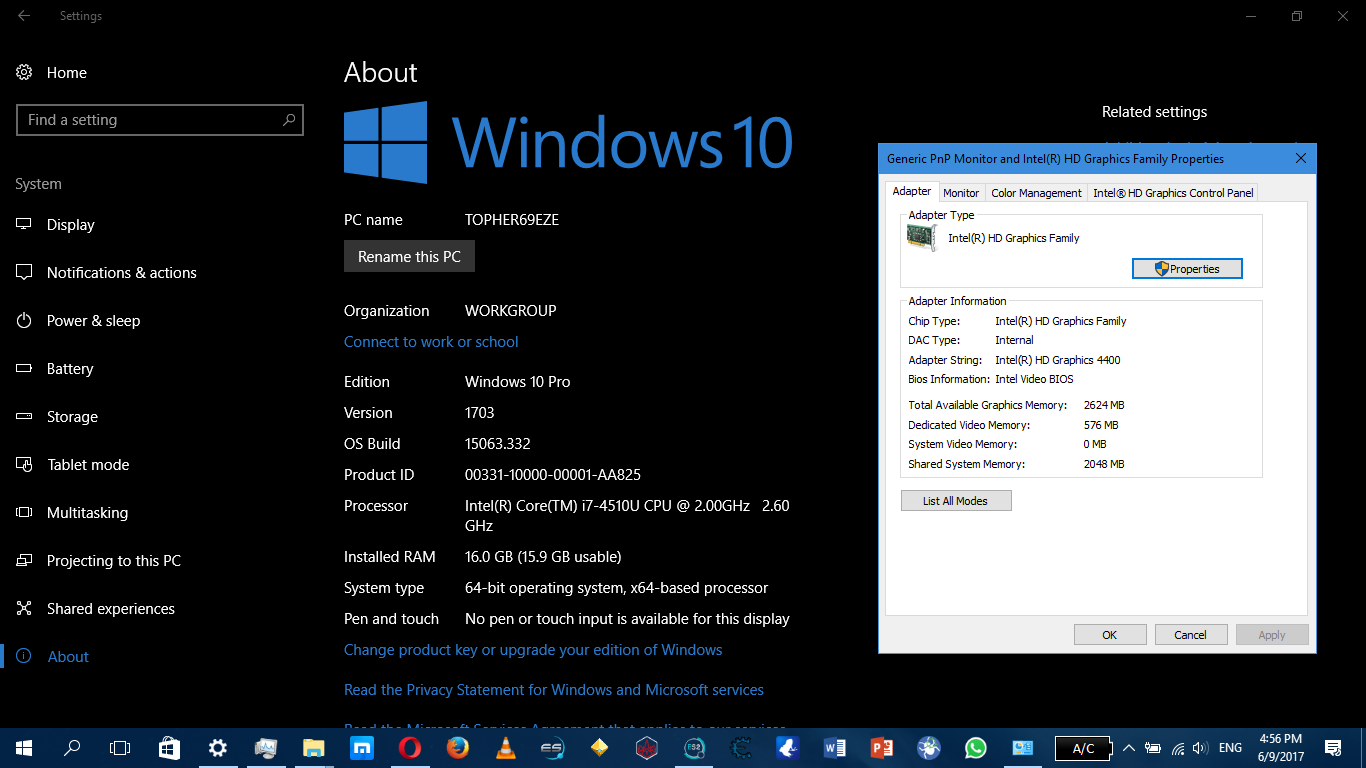1366x768 pixels.
Task: Click Total Available Graphics Memory value 2624 MB
Action: coord(1104,406)
